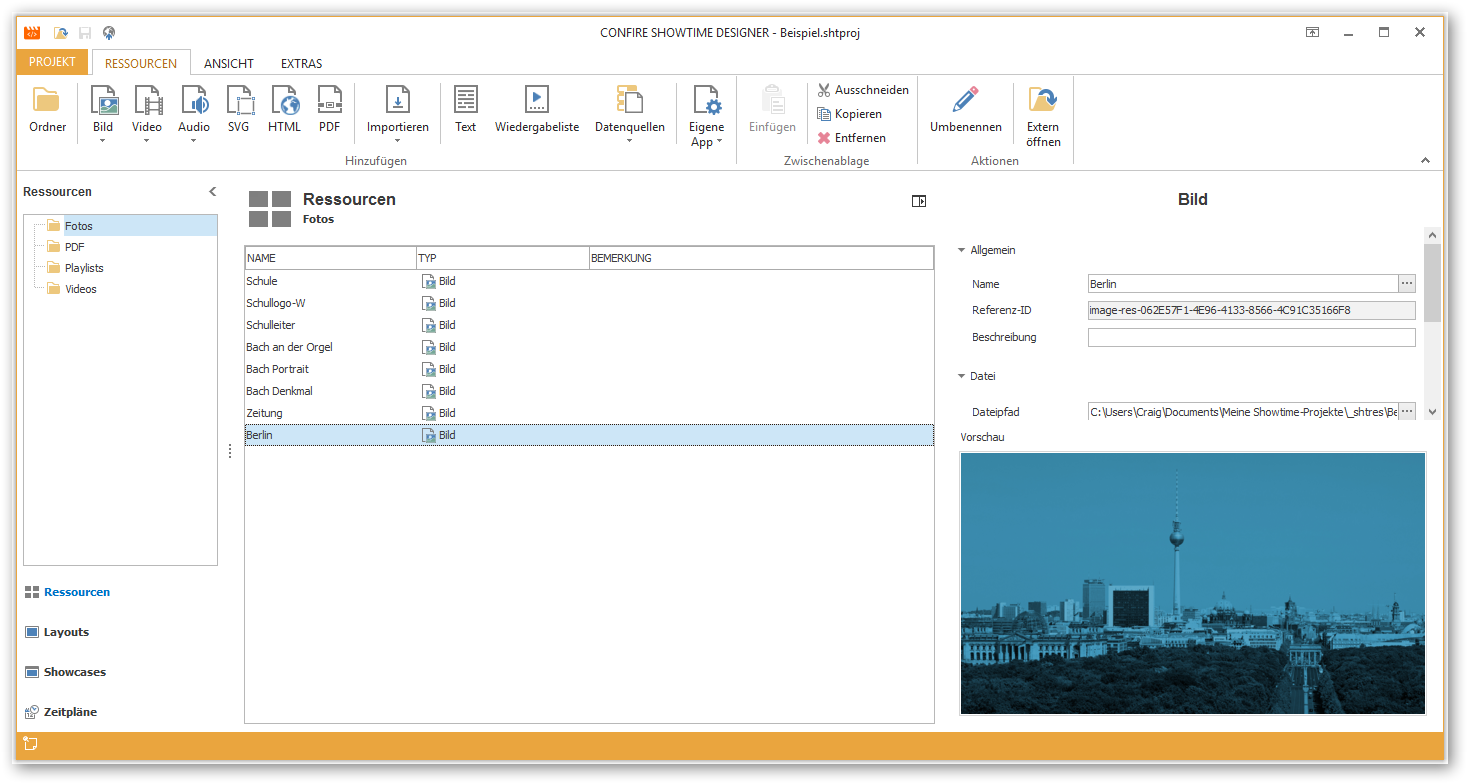Click Entfernen to remove the resource

click(x=851, y=138)
